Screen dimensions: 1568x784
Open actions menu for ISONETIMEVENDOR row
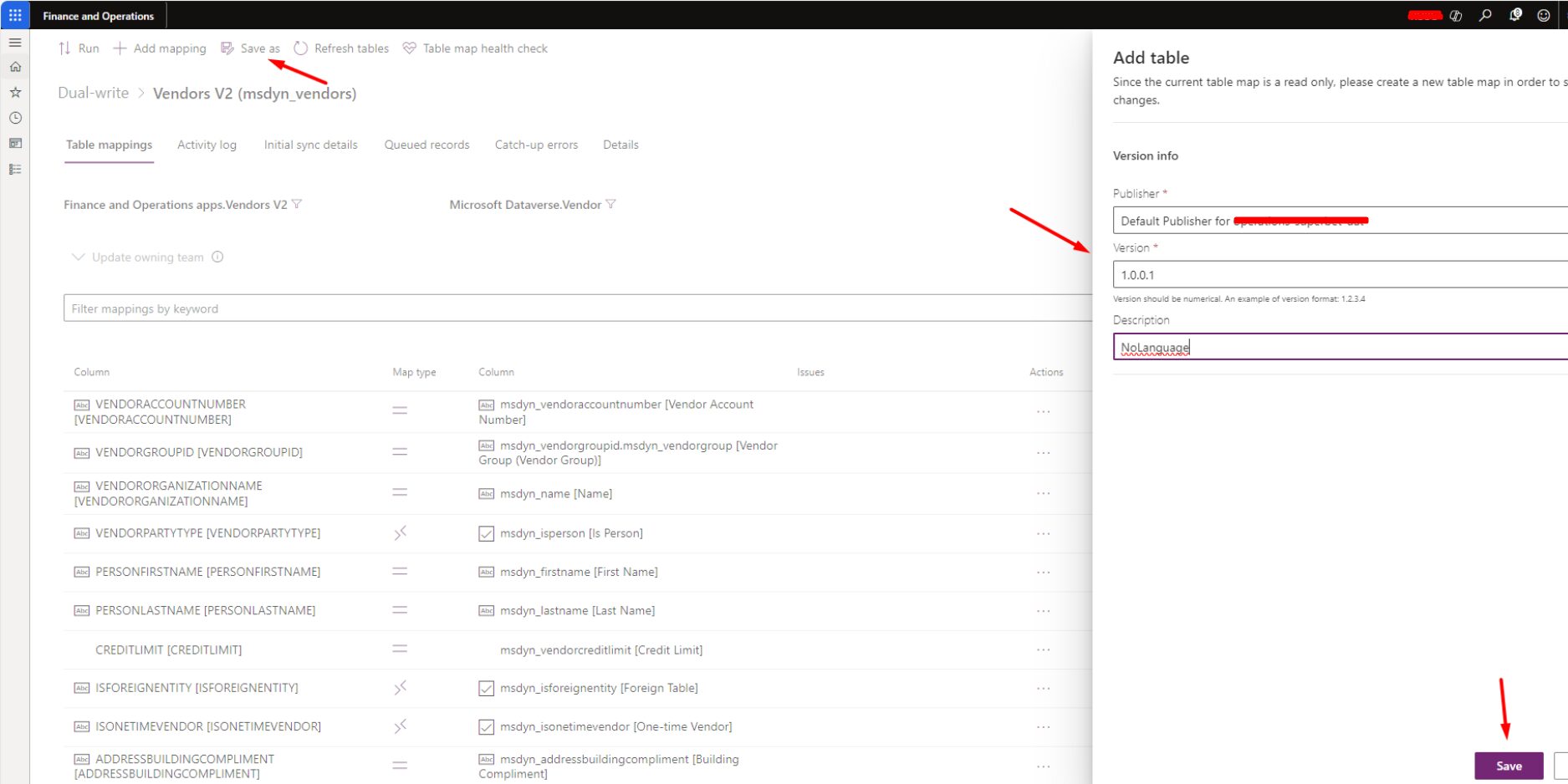(x=1043, y=727)
